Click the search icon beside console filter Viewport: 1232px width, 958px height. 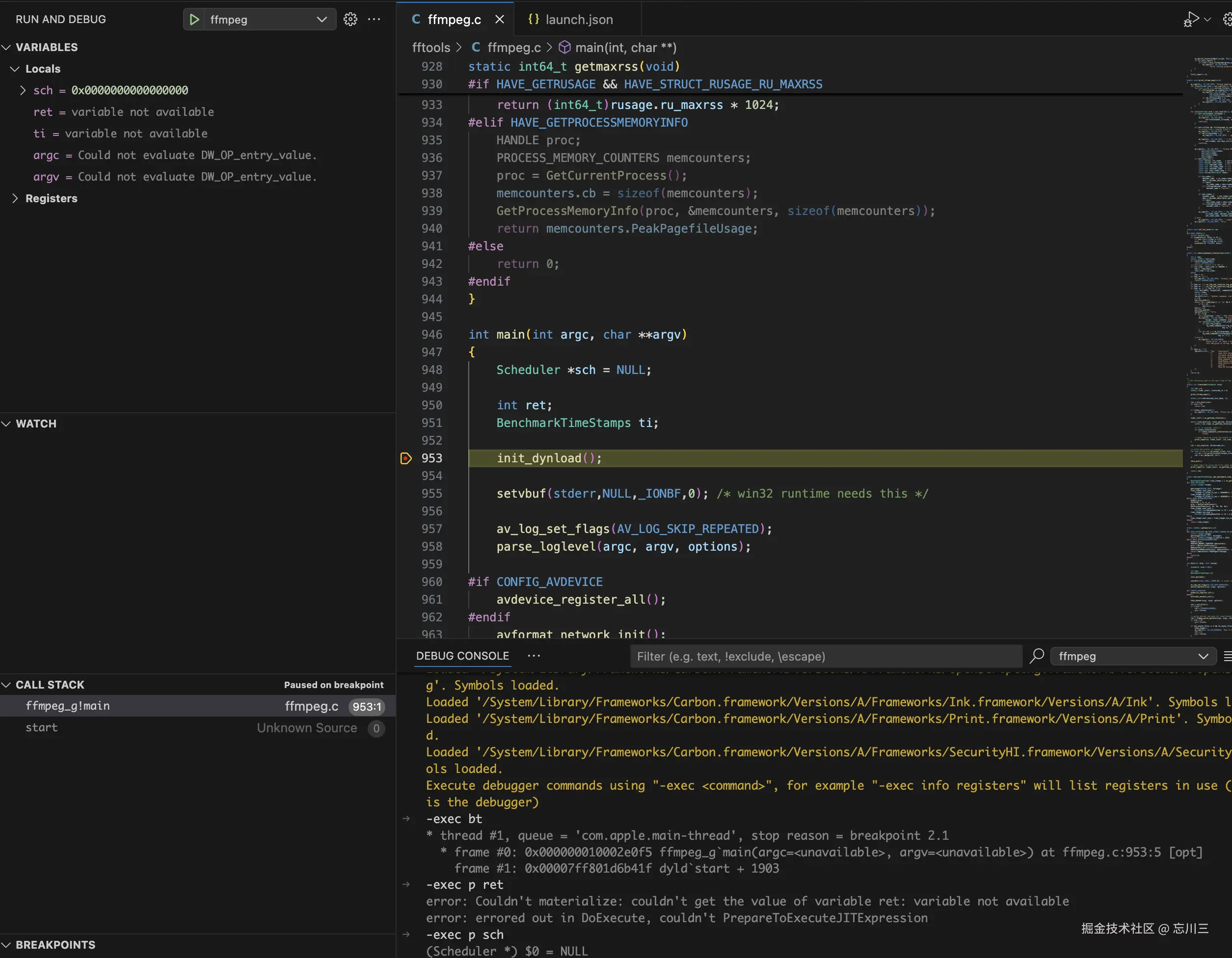1037,656
